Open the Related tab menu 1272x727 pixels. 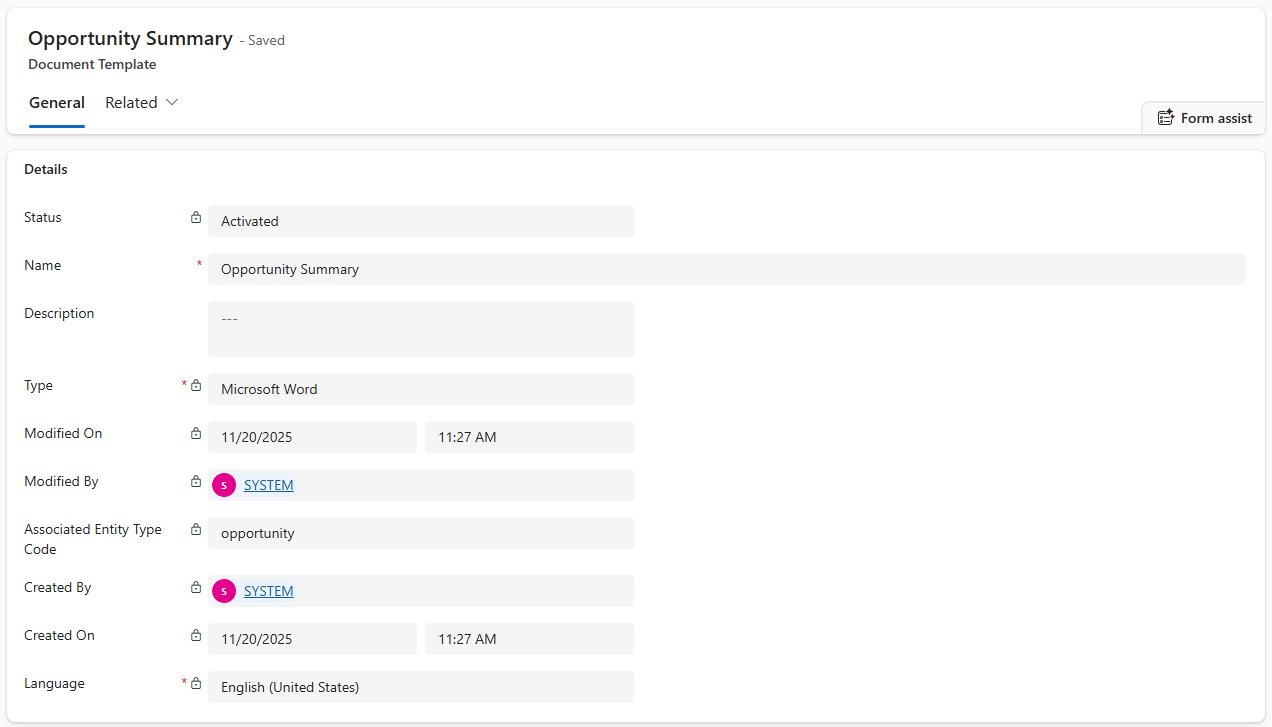[x=141, y=103]
